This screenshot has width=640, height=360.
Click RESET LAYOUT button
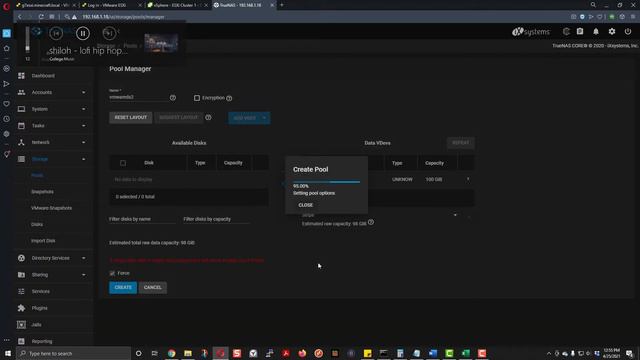[x=131, y=118]
